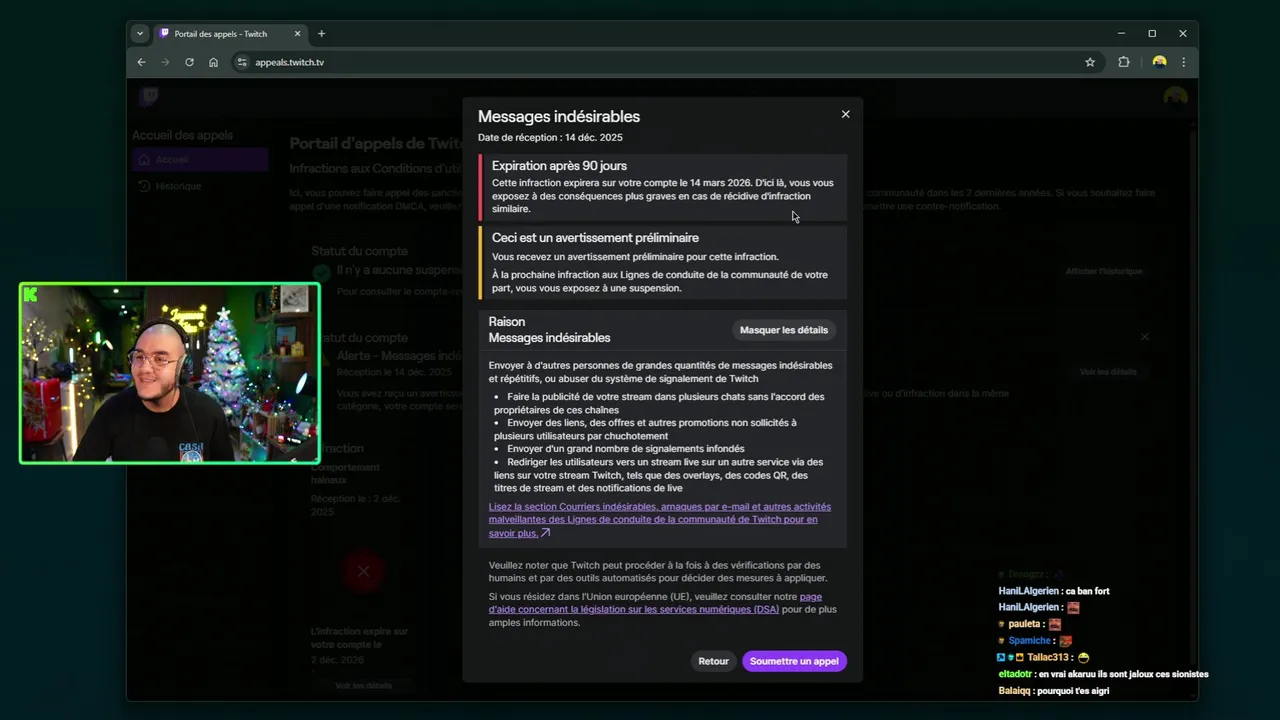The image size is (1280, 720).
Task: Click the webcam overlay thumbnail
Action: [x=170, y=374]
